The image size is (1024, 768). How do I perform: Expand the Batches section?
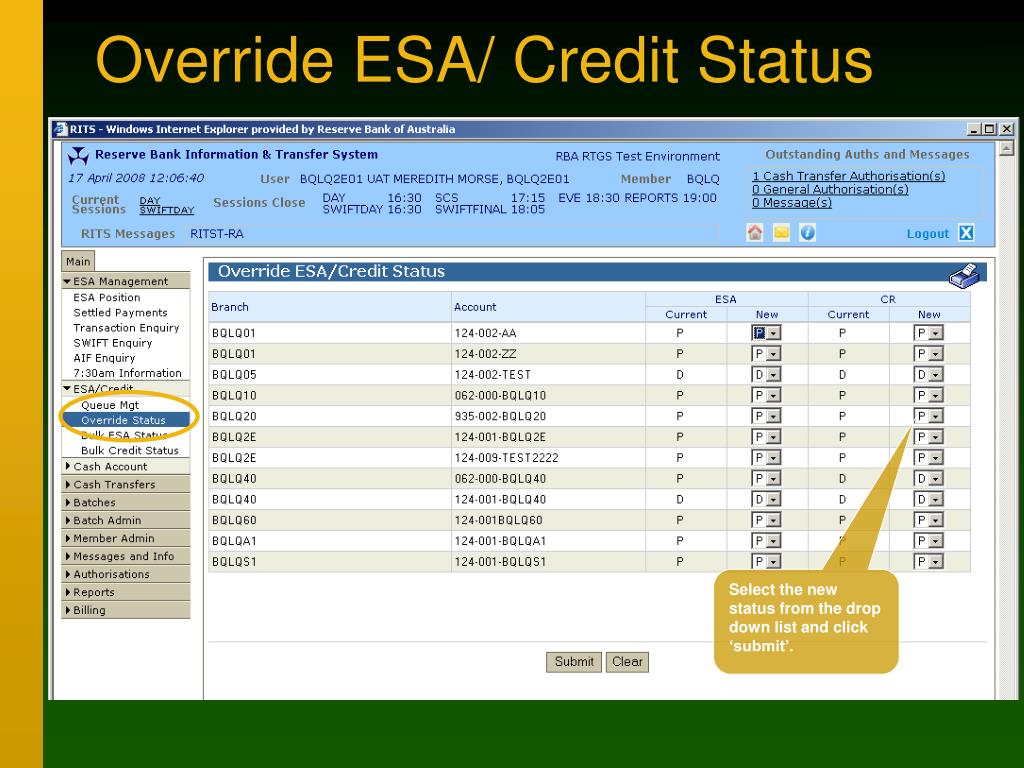click(125, 502)
